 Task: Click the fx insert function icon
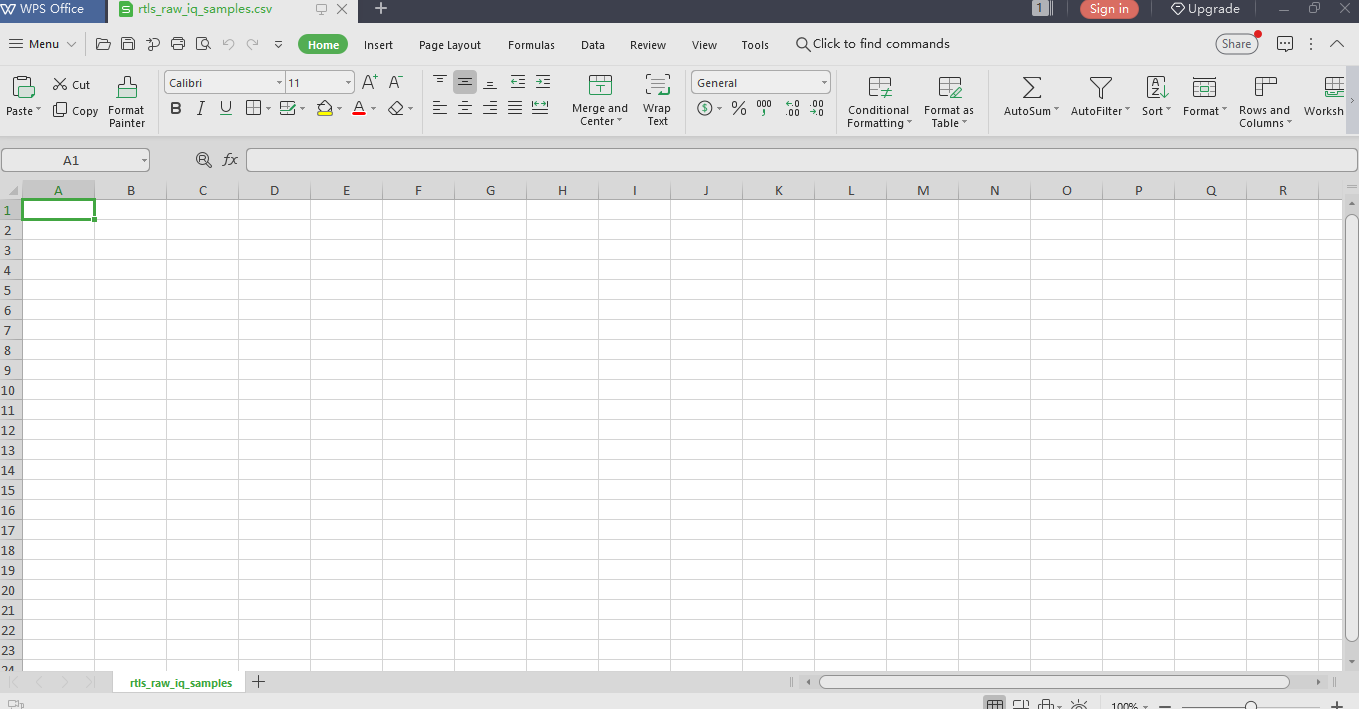pyautogui.click(x=230, y=160)
